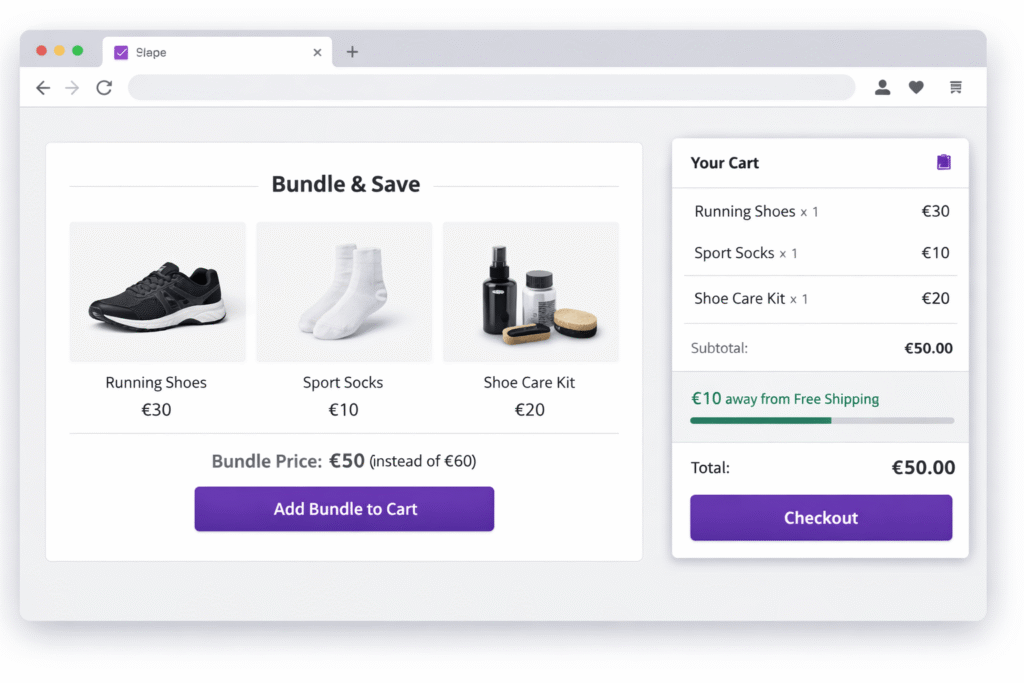This screenshot has width=1024, height=683.
Task: Open the Running Shoes product image
Action: 157,291
